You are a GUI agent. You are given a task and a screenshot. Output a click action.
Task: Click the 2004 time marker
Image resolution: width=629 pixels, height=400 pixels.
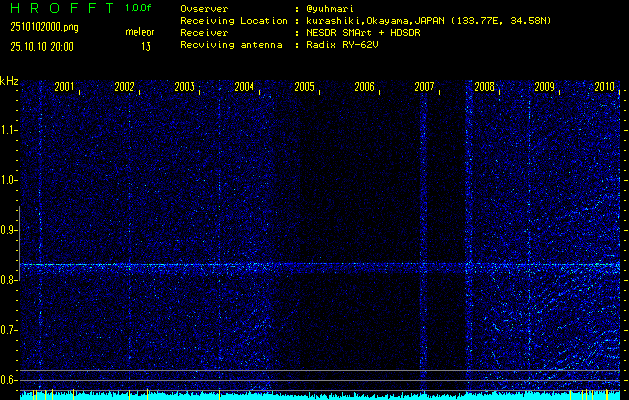(244, 87)
